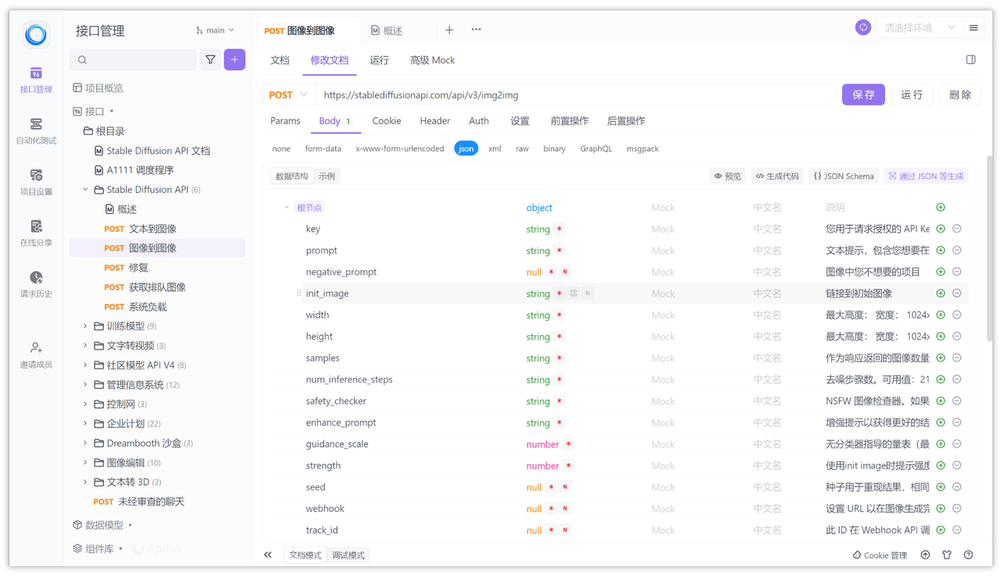
Task: Select the raw body type
Action: click(524, 148)
